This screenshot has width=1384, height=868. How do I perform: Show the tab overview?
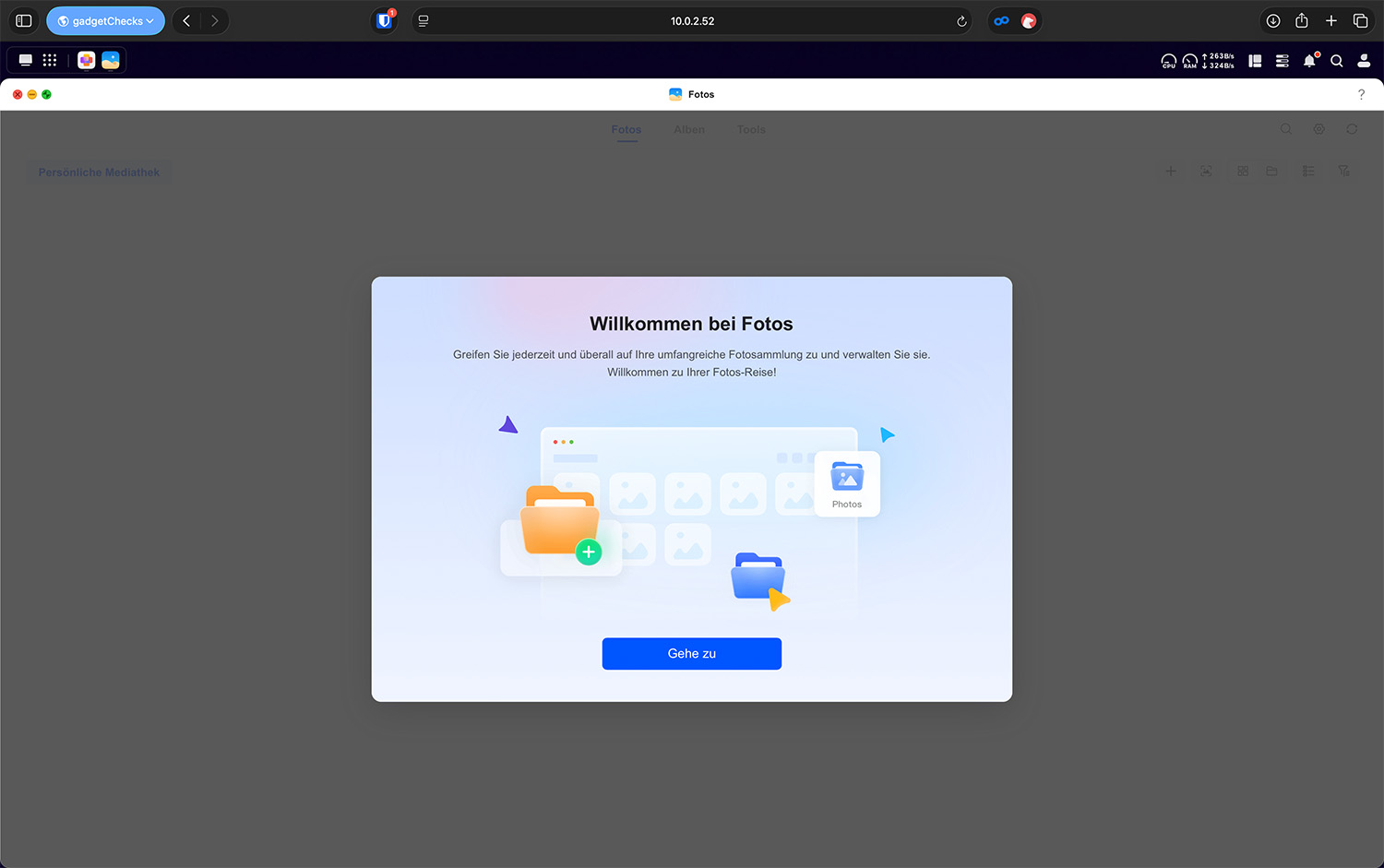point(1360,20)
